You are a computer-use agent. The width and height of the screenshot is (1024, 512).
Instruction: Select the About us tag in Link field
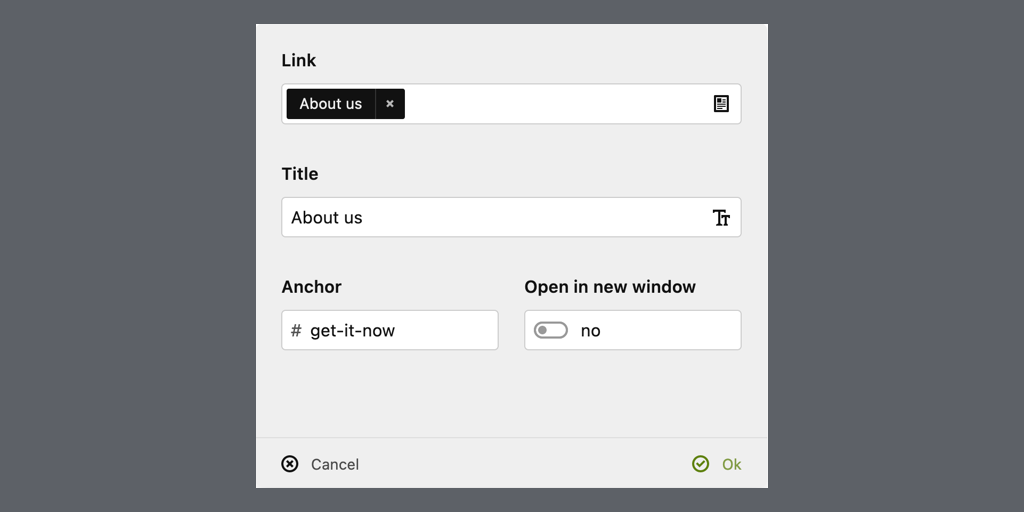coord(330,104)
